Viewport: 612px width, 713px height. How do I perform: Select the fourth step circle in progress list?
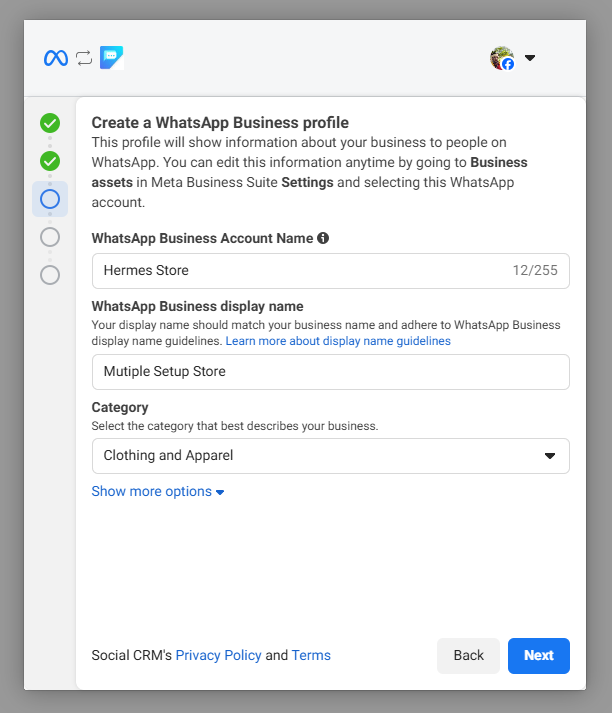tap(50, 237)
